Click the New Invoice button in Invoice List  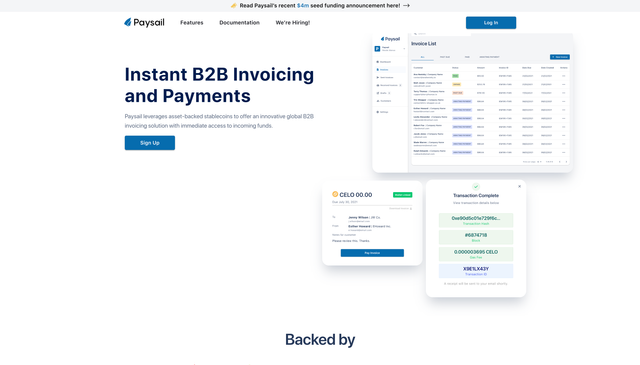[560, 57]
